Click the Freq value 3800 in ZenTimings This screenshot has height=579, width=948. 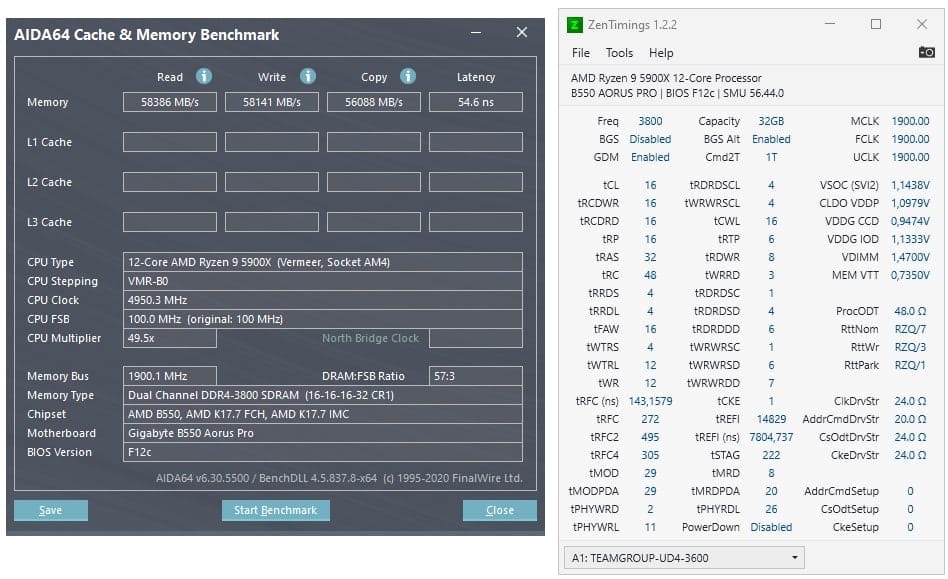point(650,121)
